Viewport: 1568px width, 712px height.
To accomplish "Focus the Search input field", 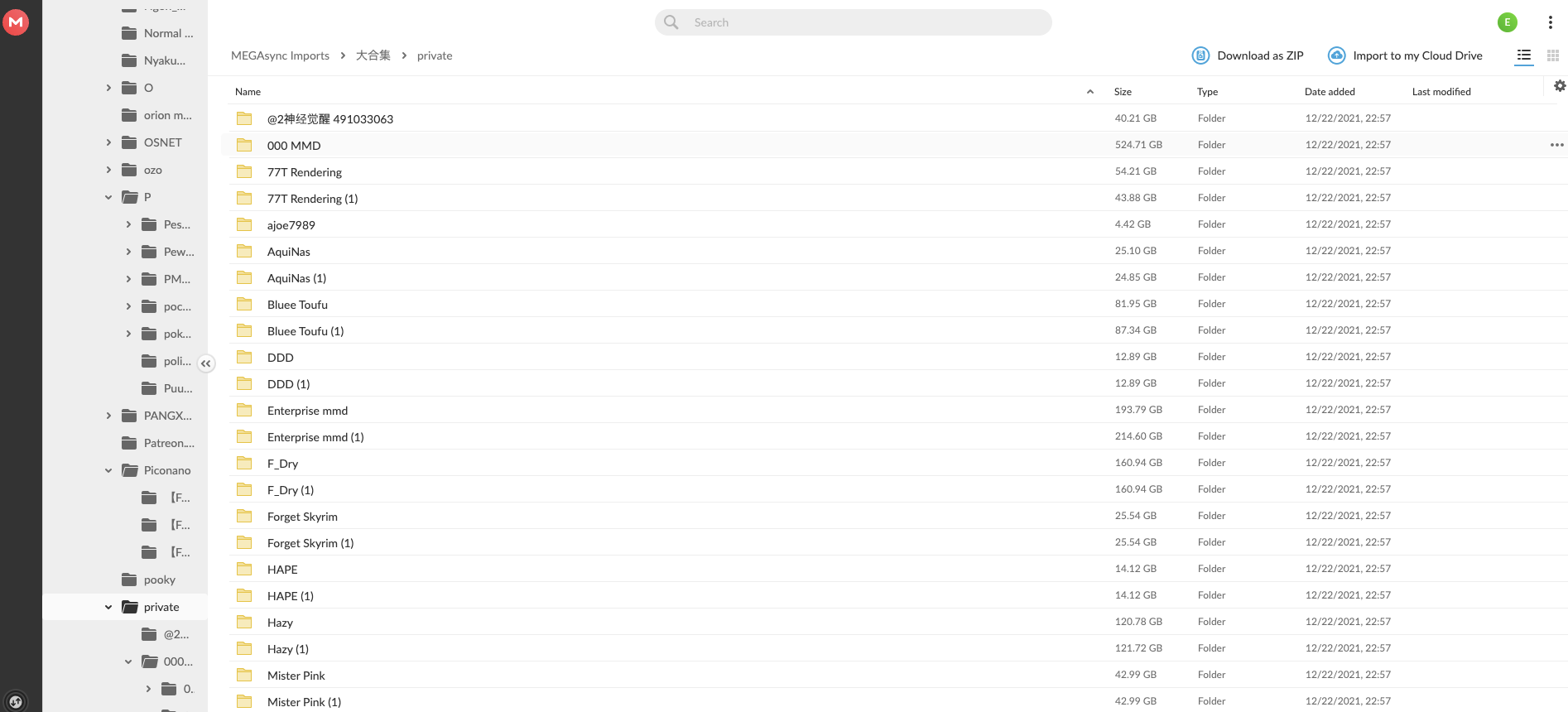I will (854, 22).
